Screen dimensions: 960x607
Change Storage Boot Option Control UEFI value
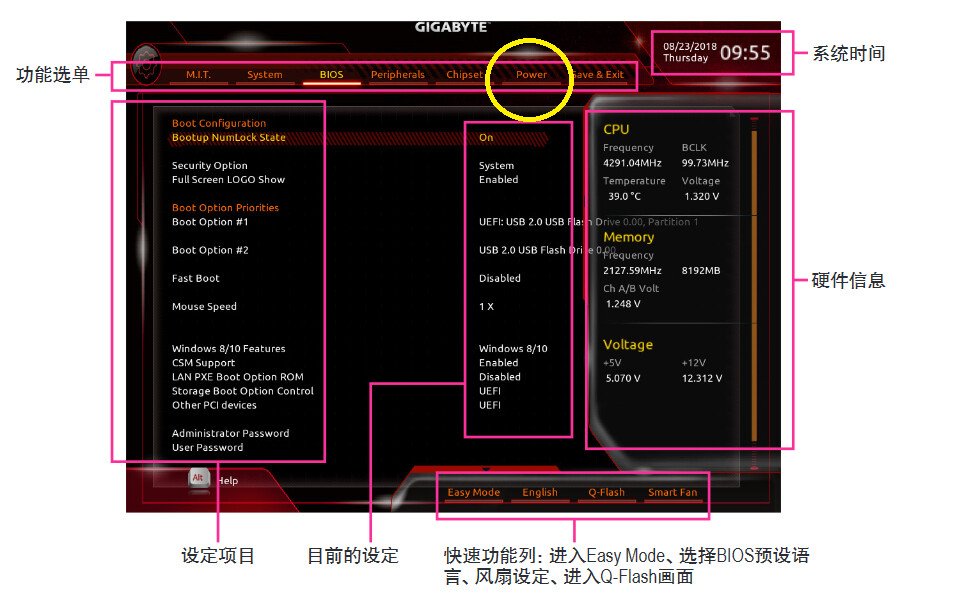pyautogui.click(x=490, y=391)
